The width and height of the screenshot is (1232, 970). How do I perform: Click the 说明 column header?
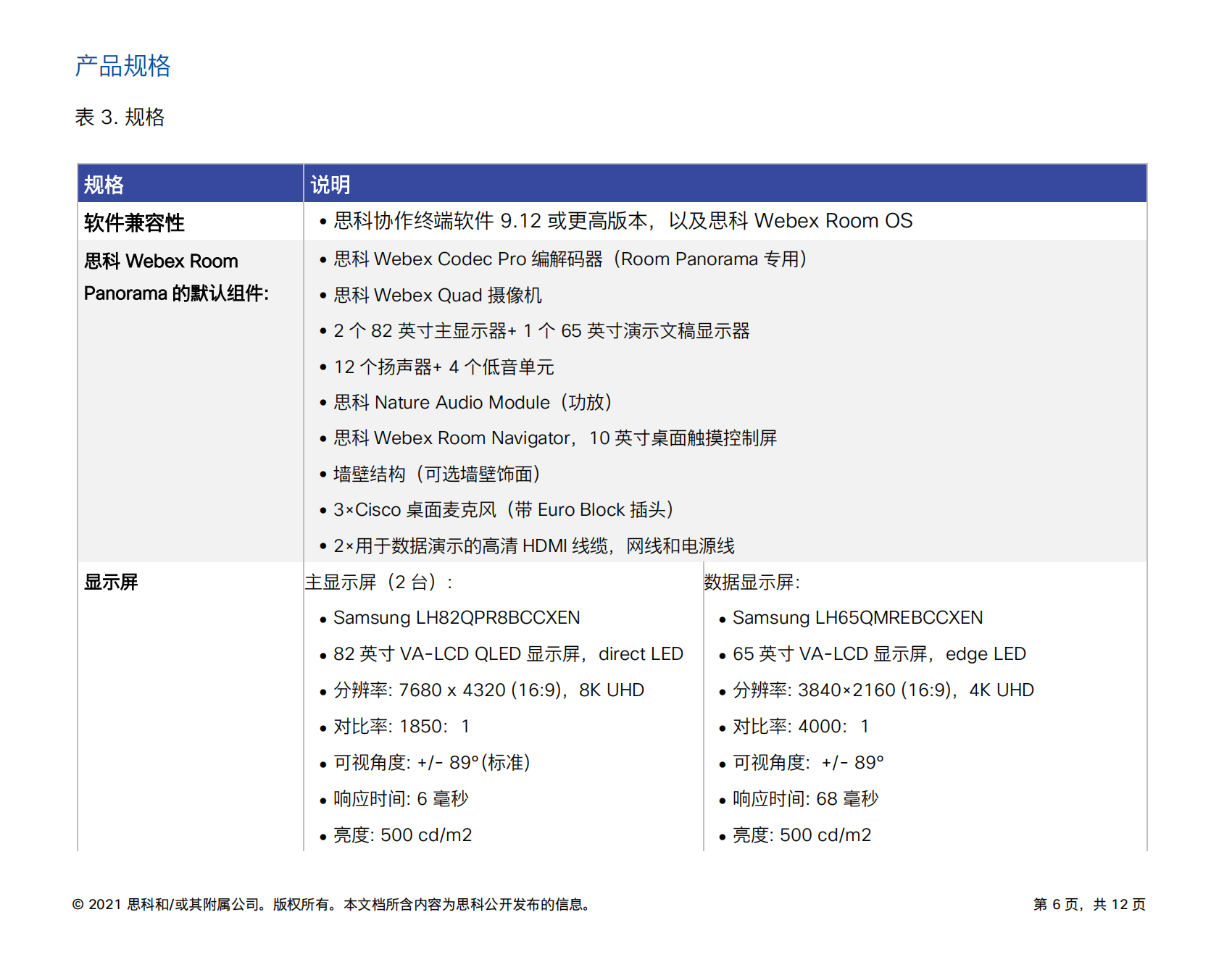[x=330, y=185]
